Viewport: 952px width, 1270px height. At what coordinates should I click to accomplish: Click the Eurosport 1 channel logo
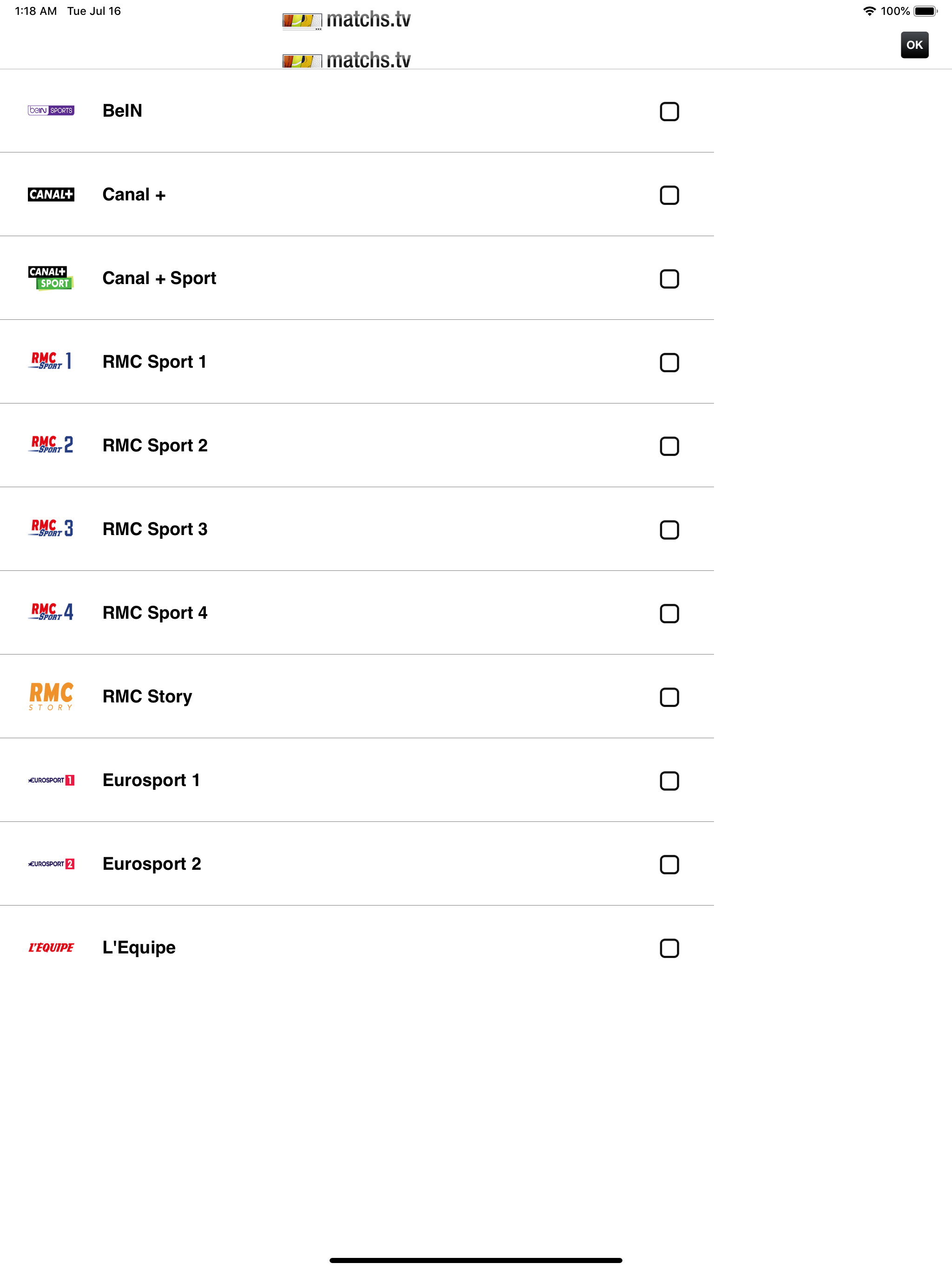coord(51,780)
